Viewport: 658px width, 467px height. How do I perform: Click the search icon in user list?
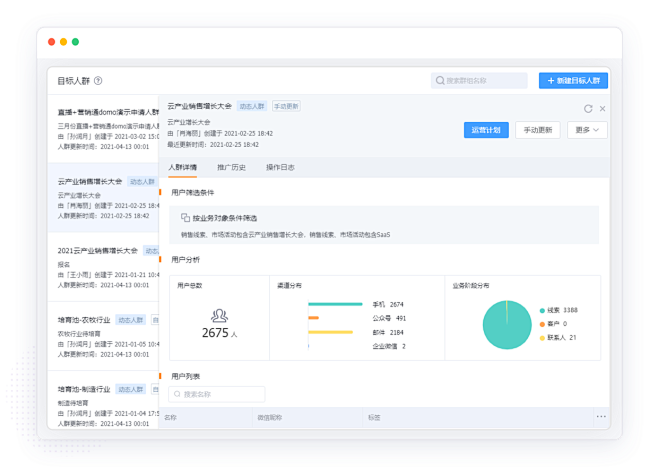pos(176,394)
